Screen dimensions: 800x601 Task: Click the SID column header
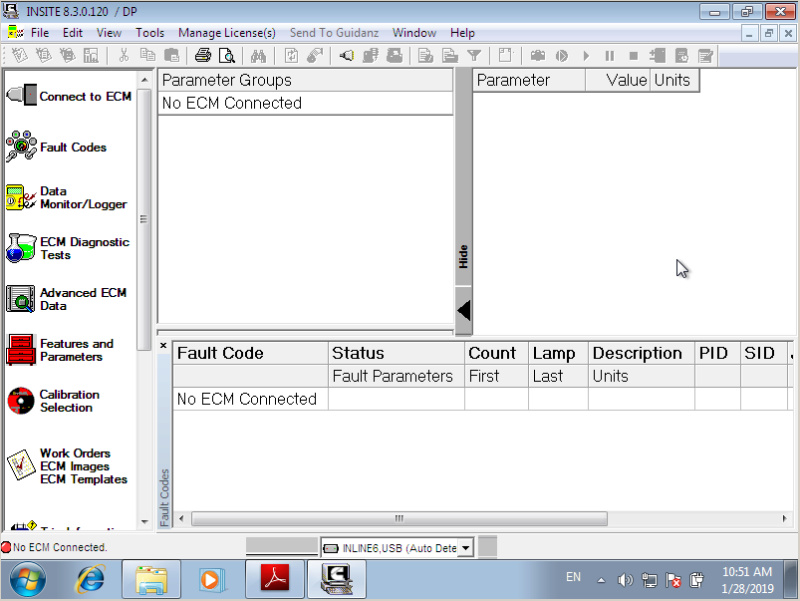point(763,353)
